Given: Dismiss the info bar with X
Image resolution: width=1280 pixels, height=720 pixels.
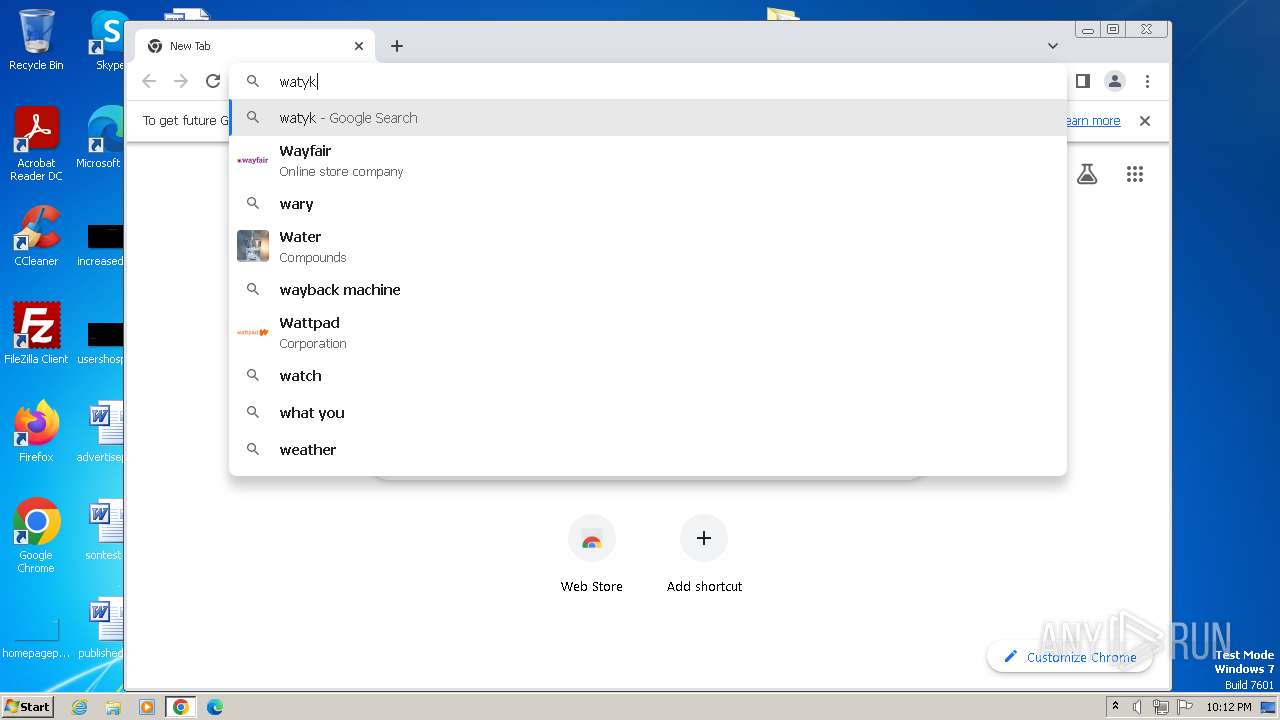Looking at the screenshot, I should tap(1145, 121).
